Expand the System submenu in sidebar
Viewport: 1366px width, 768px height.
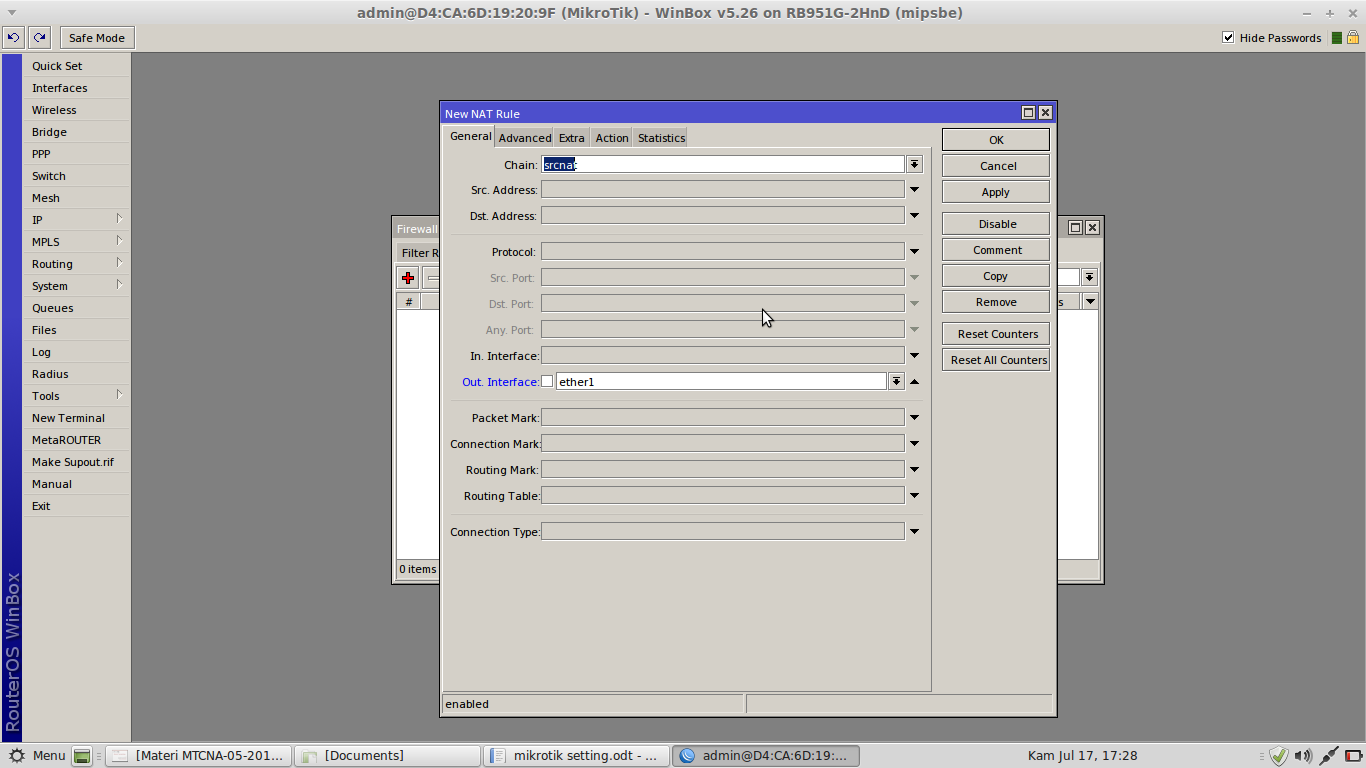(76, 286)
